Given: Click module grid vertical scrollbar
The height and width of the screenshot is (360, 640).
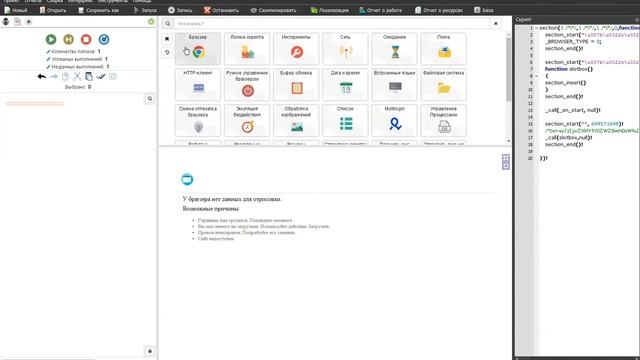Looking at the screenshot, I should (x=509, y=69).
